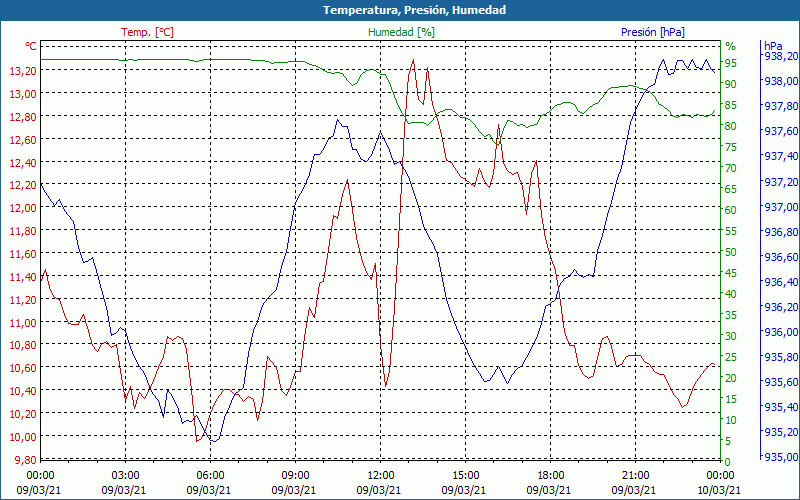Click the "12,00" temperature axis value
The height and width of the screenshot is (500, 800).
pos(23,208)
